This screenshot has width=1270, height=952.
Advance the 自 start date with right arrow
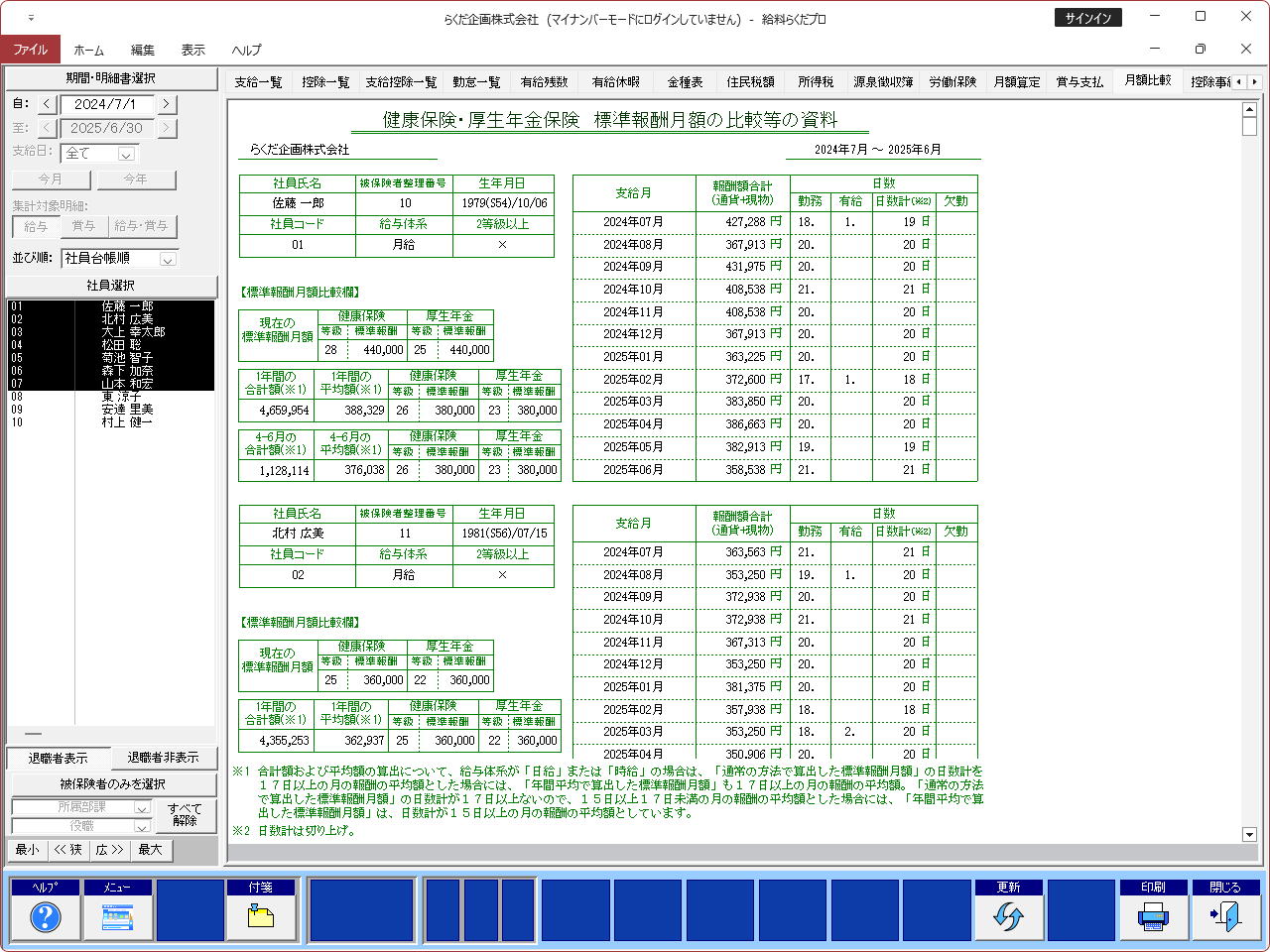167,104
